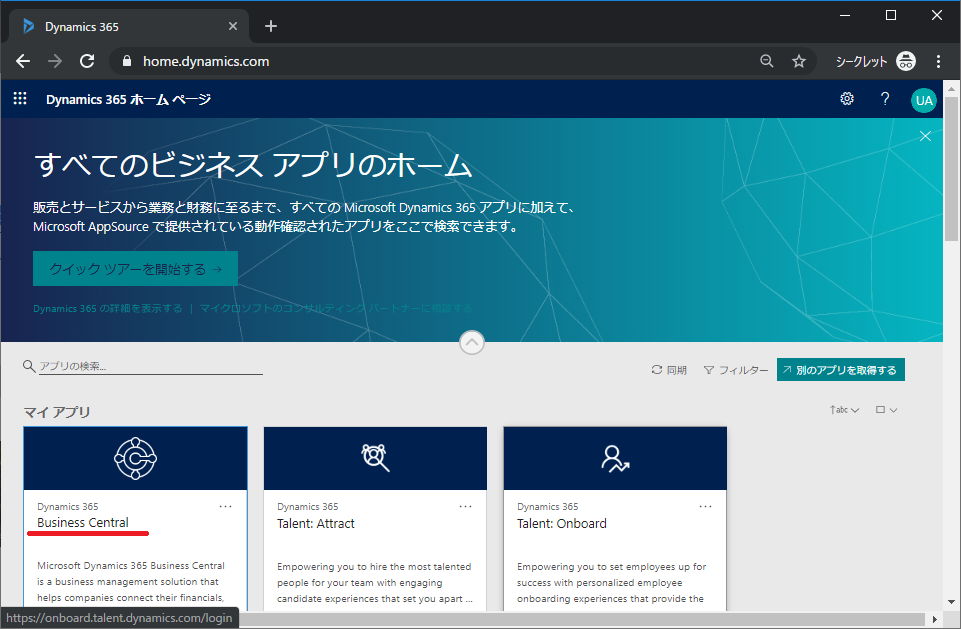Start the quick tour with クイック ツアーを開始する
This screenshot has width=961, height=629.
pos(135,269)
